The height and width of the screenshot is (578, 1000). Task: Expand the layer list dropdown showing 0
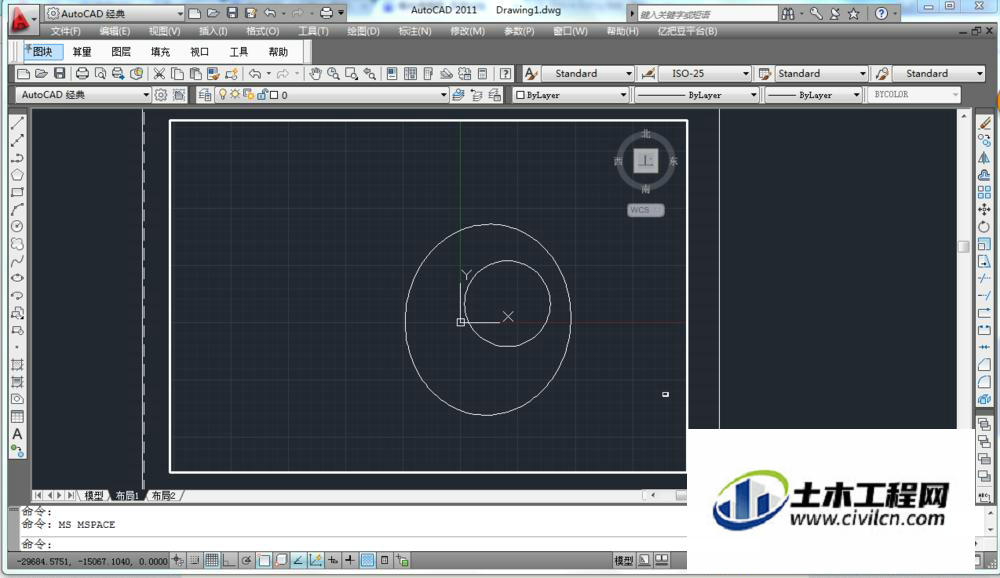pyautogui.click(x=332, y=95)
